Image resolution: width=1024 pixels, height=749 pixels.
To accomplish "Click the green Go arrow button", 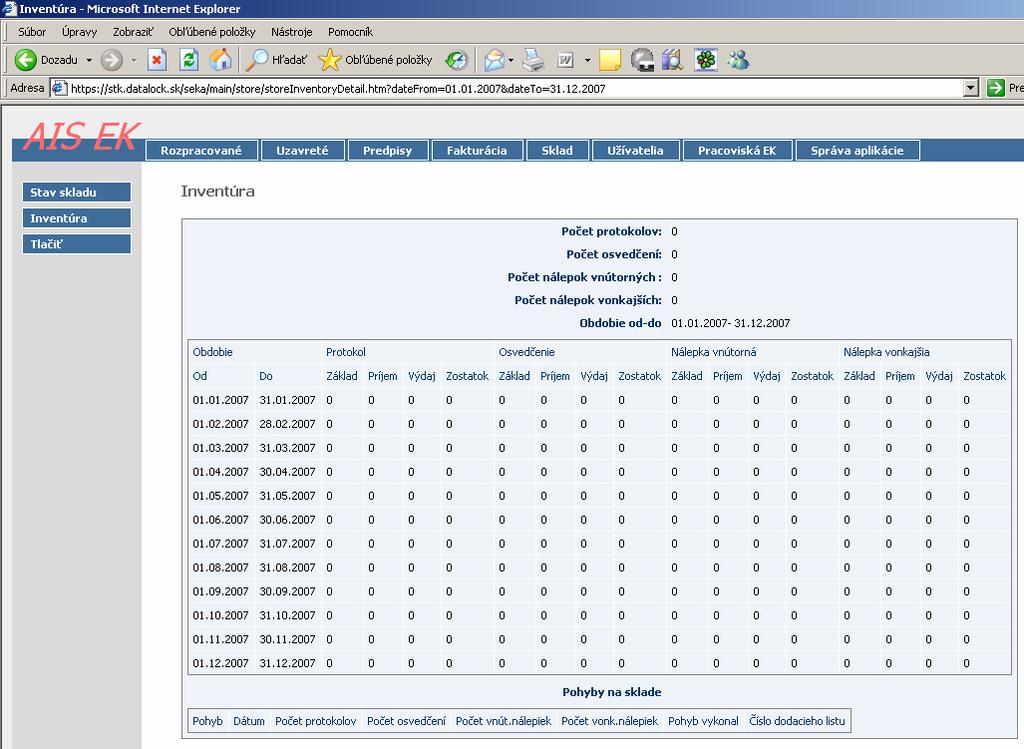I will (x=995, y=88).
